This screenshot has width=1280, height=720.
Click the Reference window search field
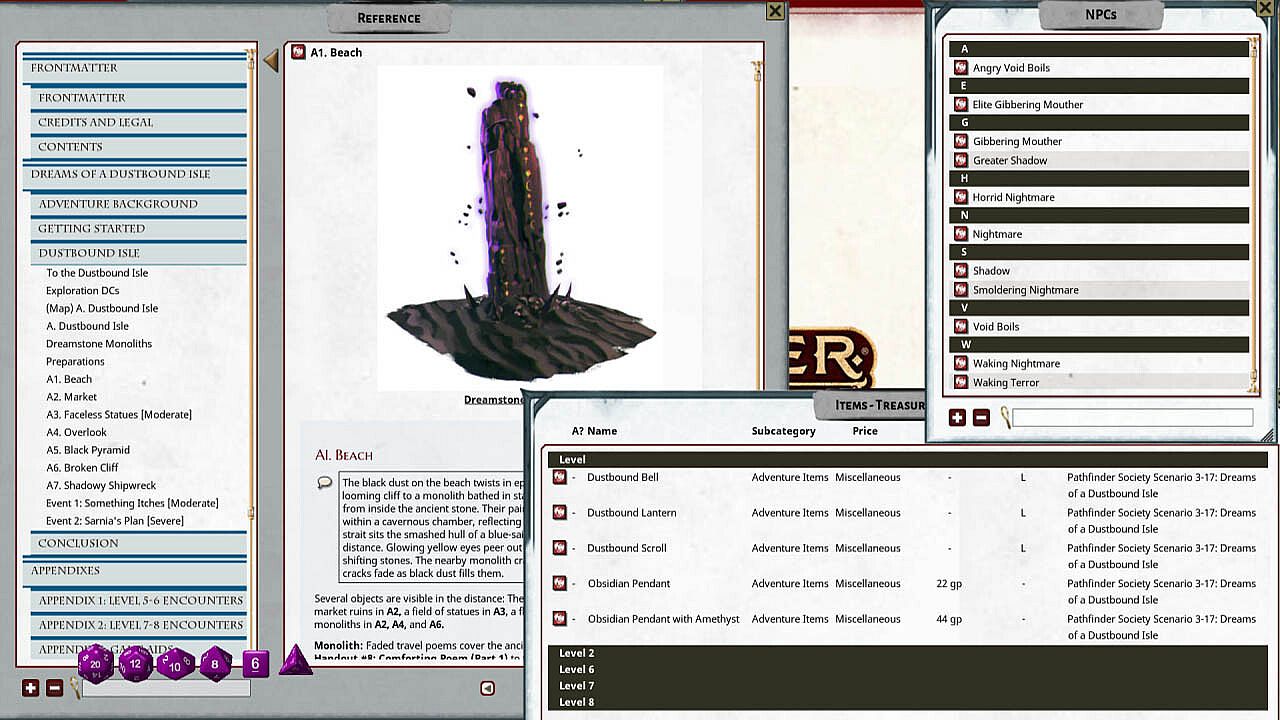(166, 688)
